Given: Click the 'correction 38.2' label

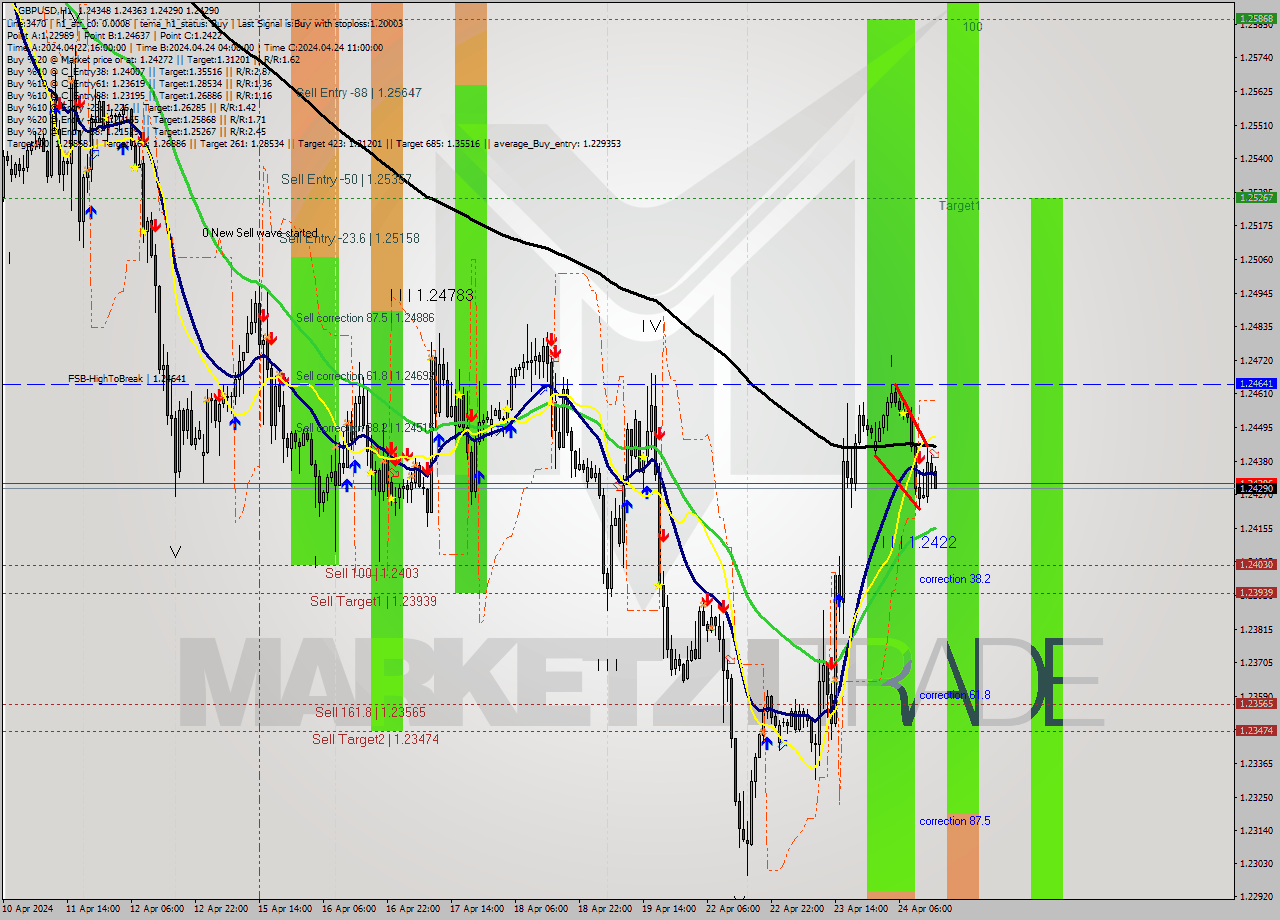Looking at the screenshot, I should (955, 579).
